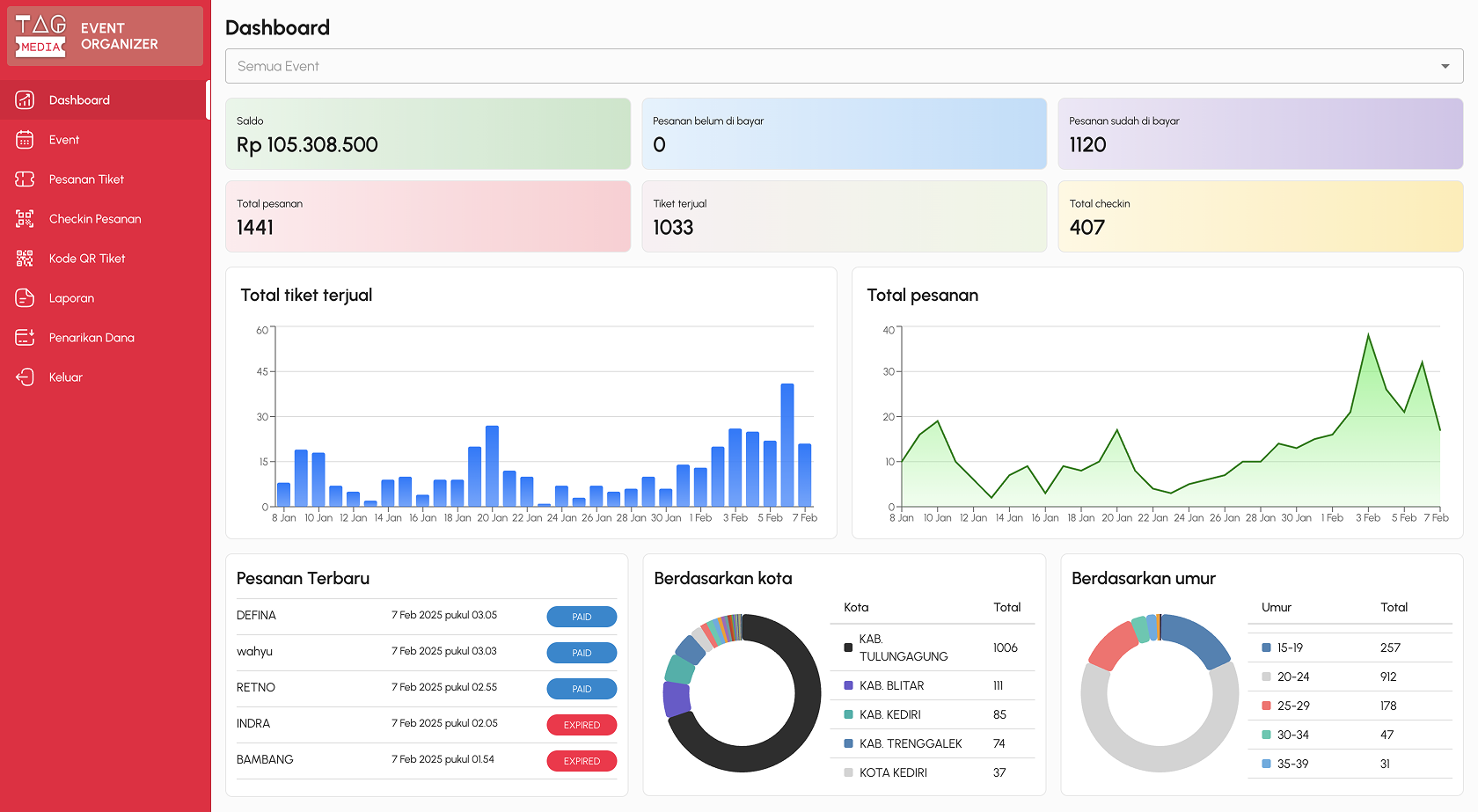Image resolution: width=1478 pixels, height=812 pixels.
Task: Go to Pesanan Tiket menu
Action: tap(86, 179)
